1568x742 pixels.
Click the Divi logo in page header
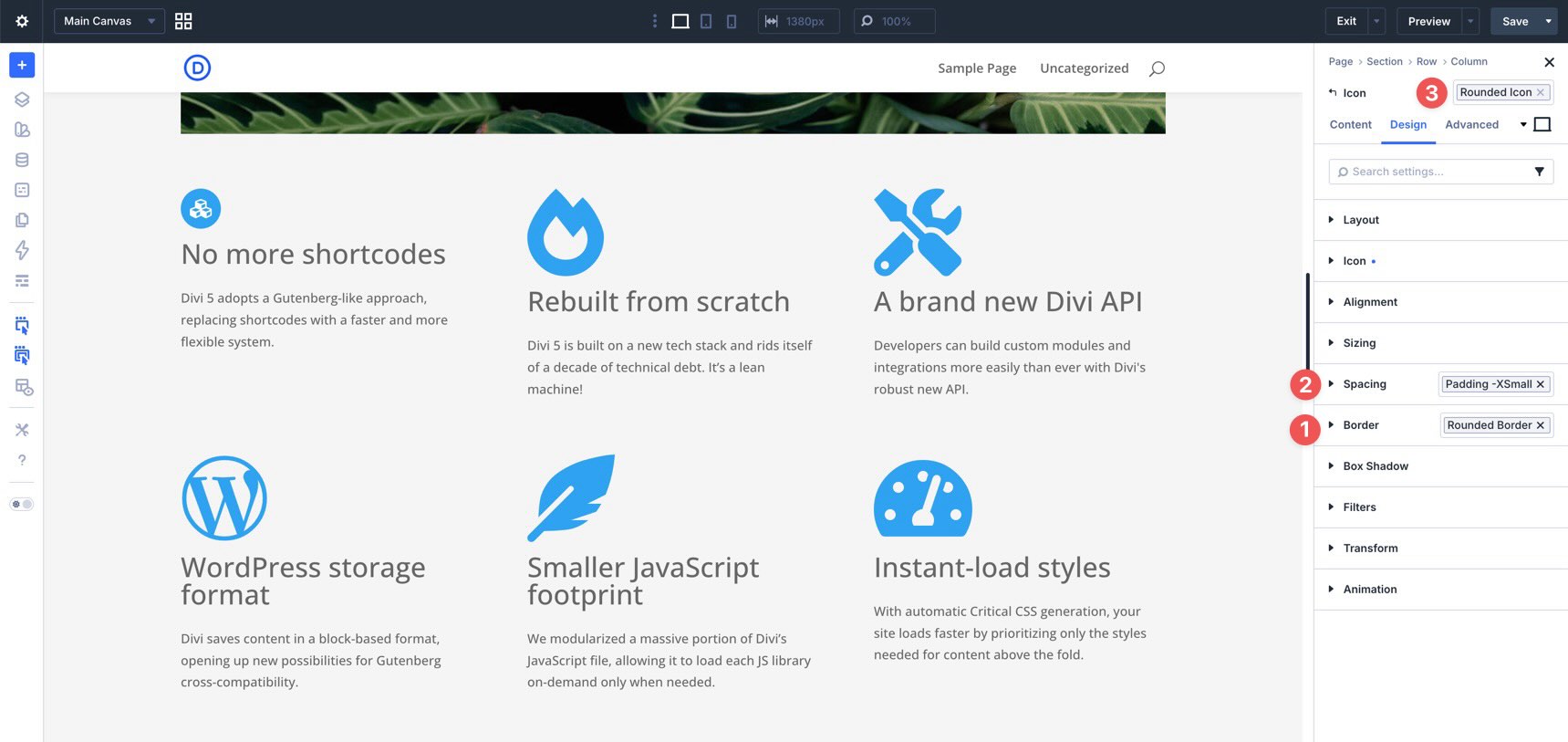click(197, 68)
